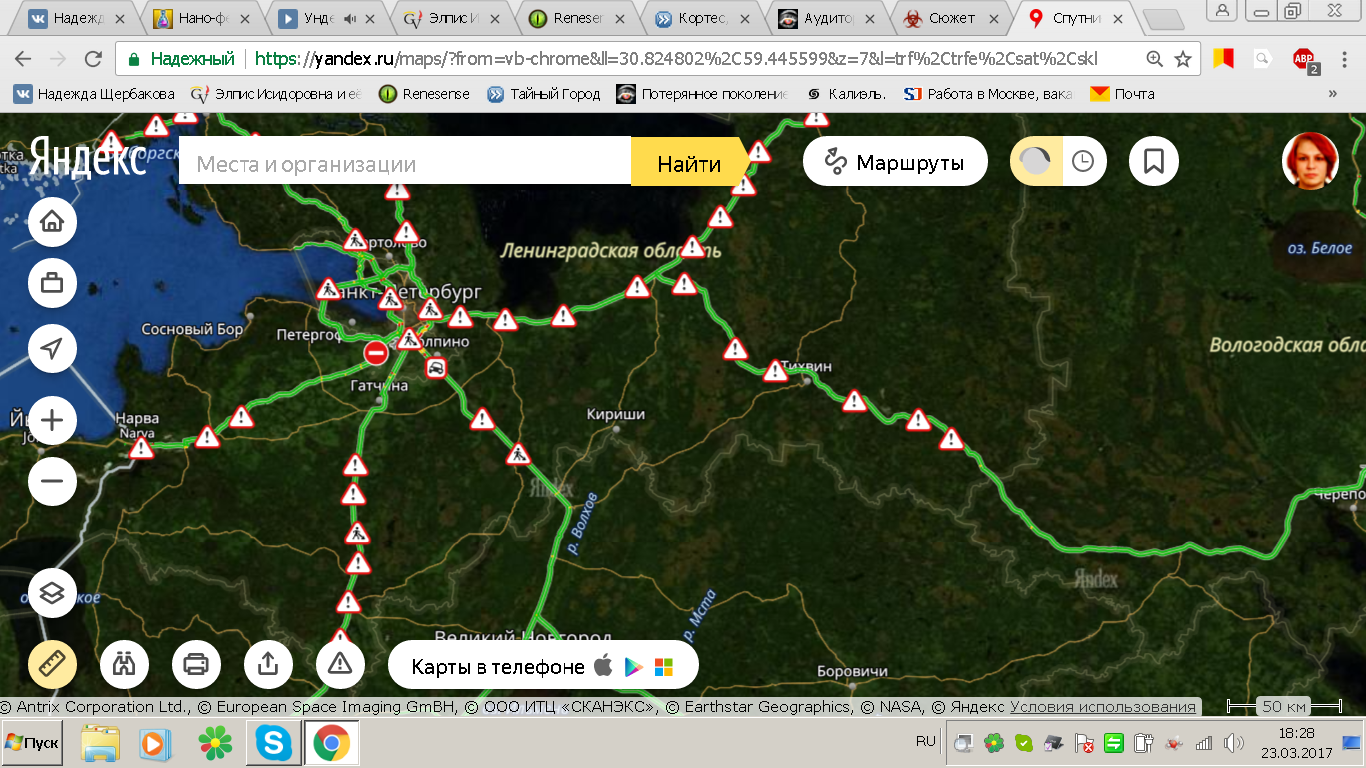
Task: Open the Потерянное поколение bookmark
Action: 702,94
